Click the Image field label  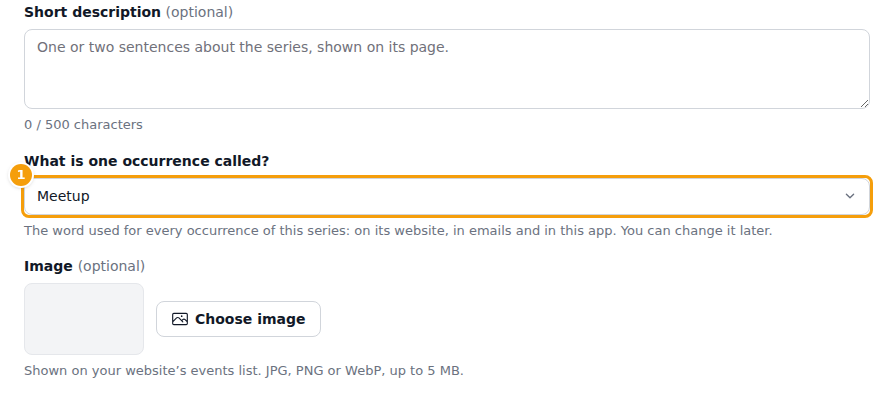coord(48,266)
